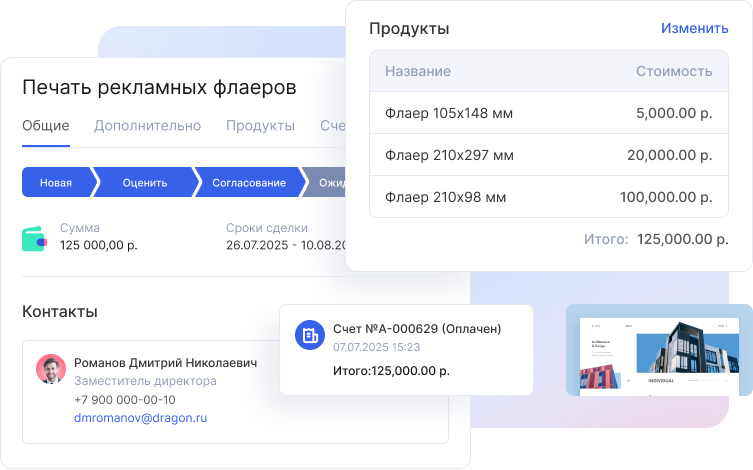Switch to the Продукты tab

click(260, 126)
